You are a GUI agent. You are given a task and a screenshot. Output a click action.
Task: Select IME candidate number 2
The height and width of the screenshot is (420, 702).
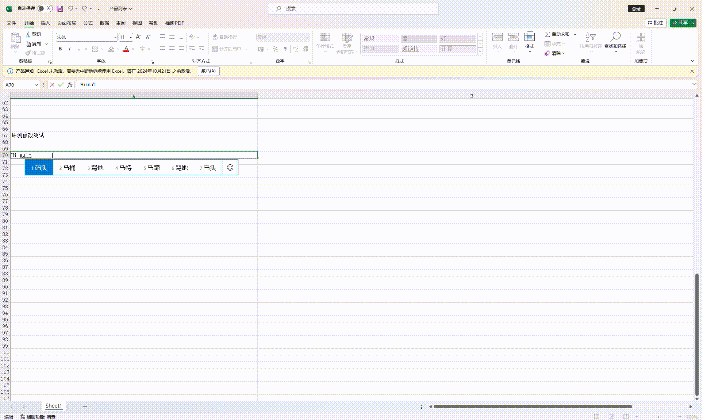click(x=67, y=167)
